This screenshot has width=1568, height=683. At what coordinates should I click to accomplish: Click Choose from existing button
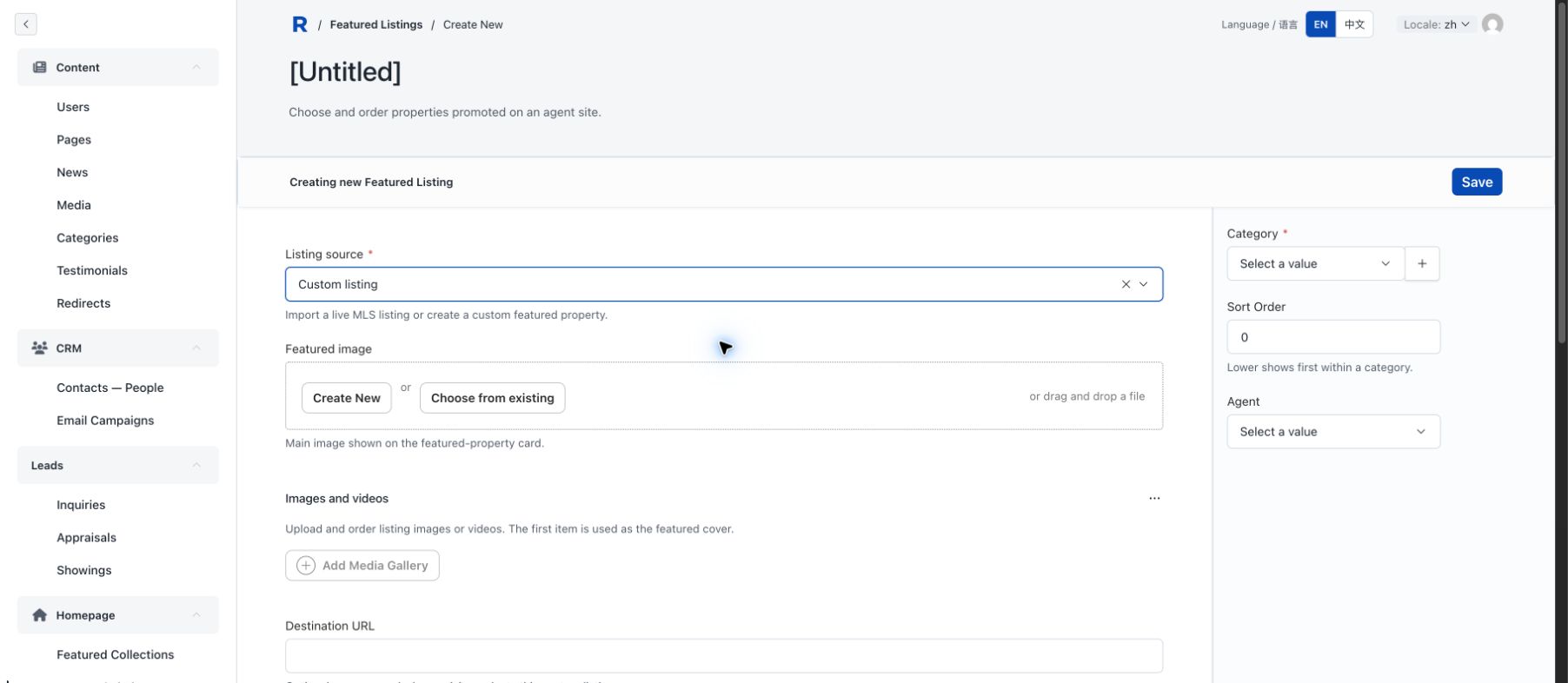coord(492,398)
